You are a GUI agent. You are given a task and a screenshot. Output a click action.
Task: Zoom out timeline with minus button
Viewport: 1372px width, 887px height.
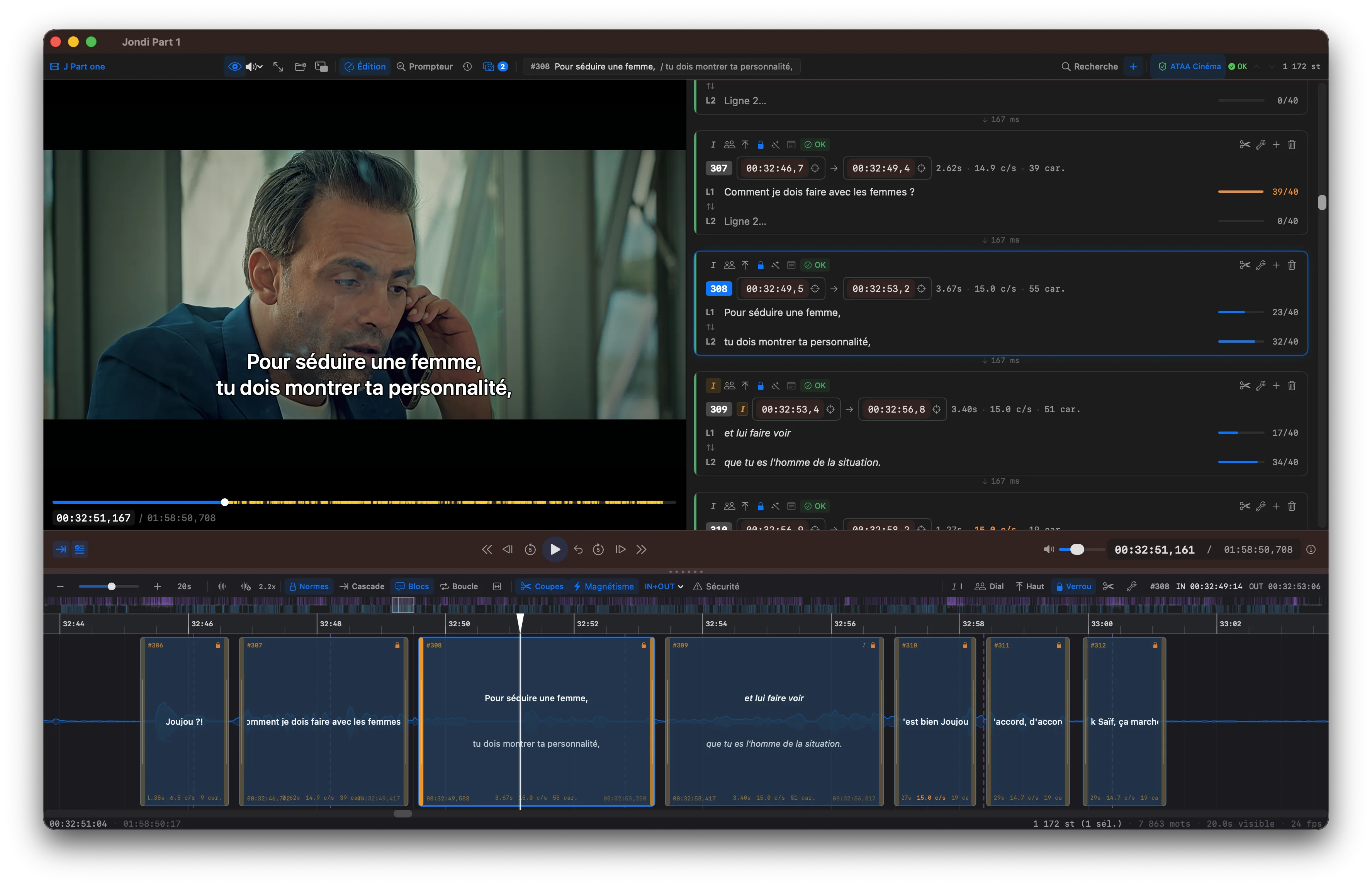tap(60, 586)
